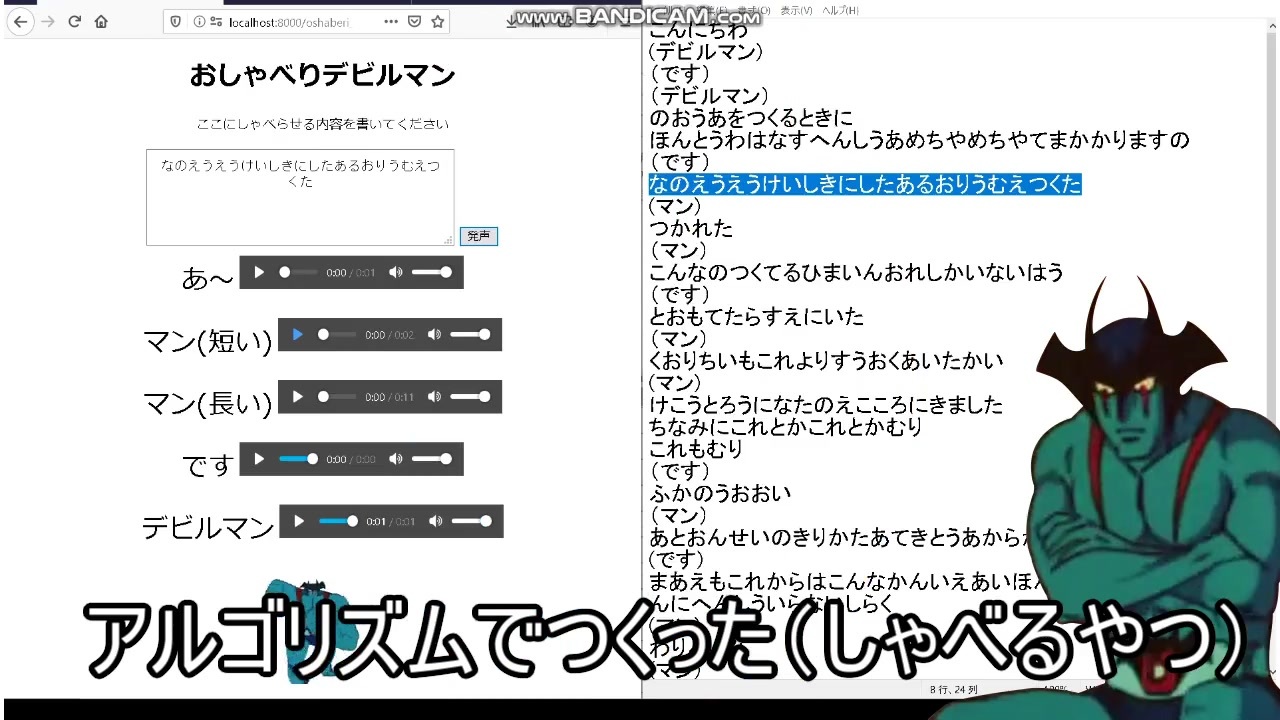Click the line ちなみにこれとかこれとかむり in Notepad

[x=786, y=426]
